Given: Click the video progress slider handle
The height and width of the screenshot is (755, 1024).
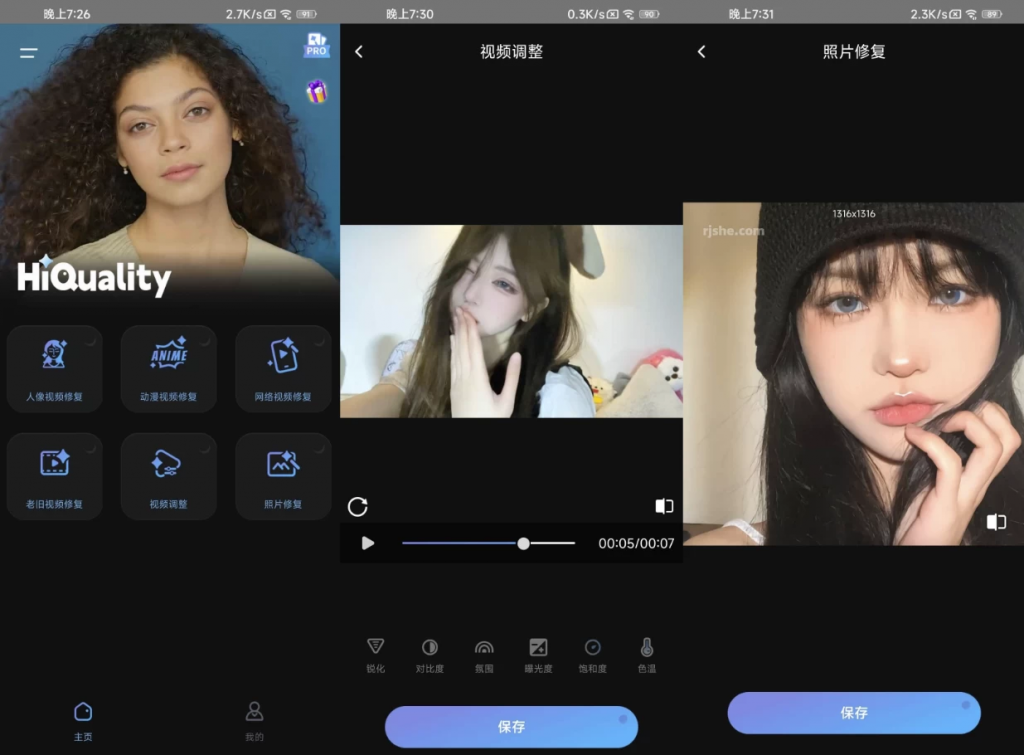Looking at the screenshot, I should point(523,543).
